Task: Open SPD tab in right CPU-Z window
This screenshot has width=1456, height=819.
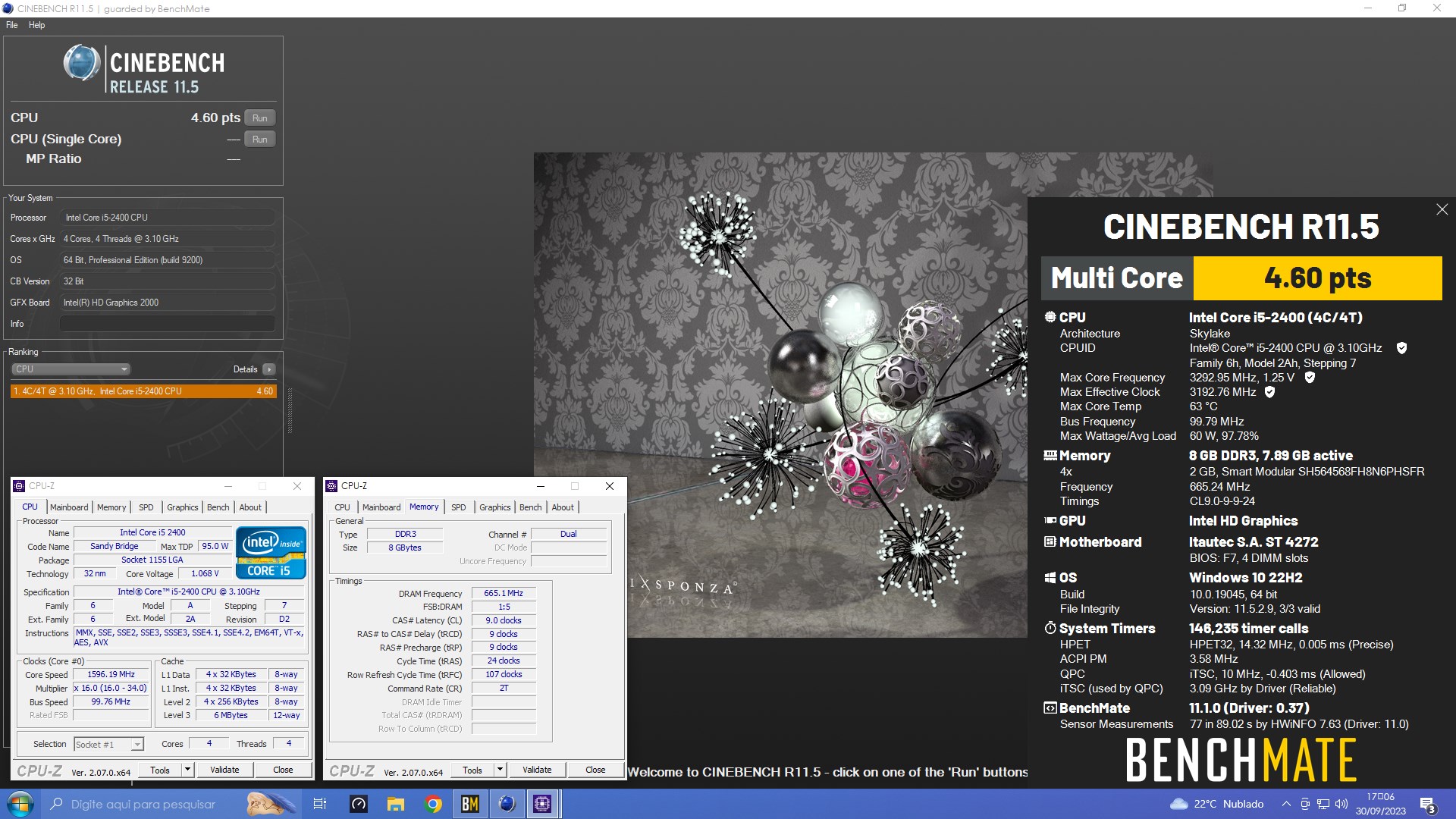Action: 459,507
